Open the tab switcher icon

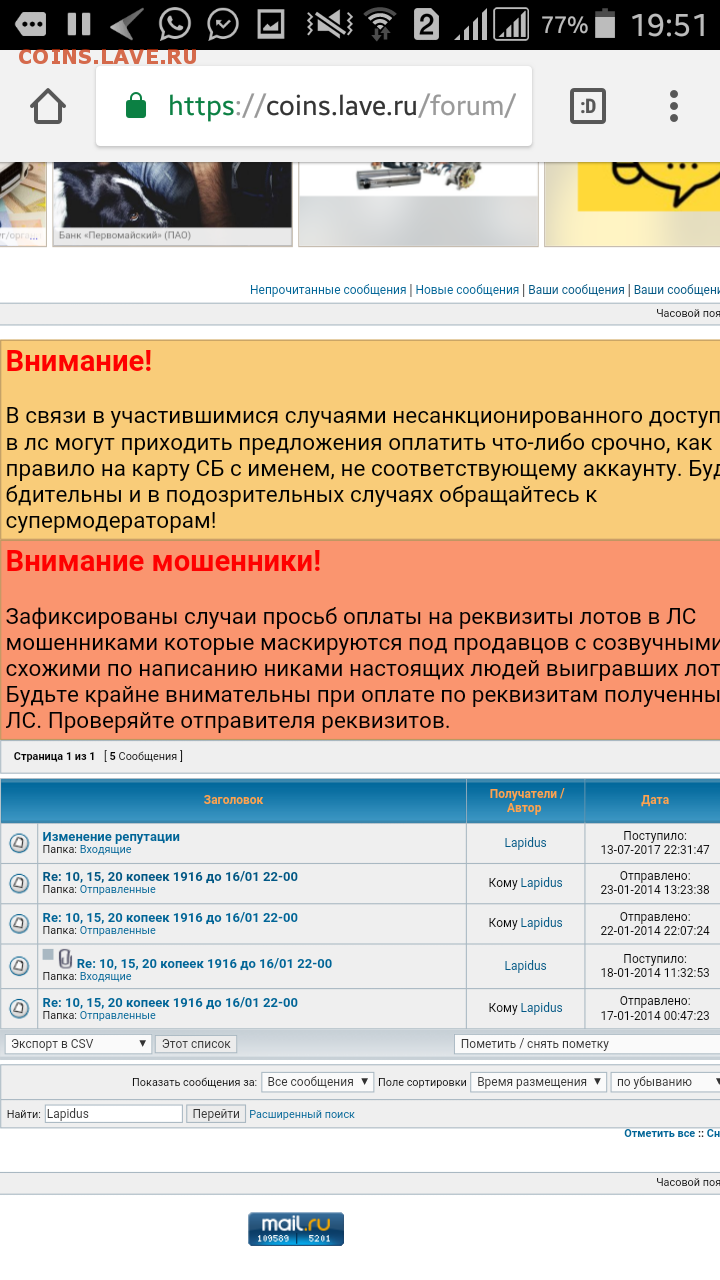[588, 106]
